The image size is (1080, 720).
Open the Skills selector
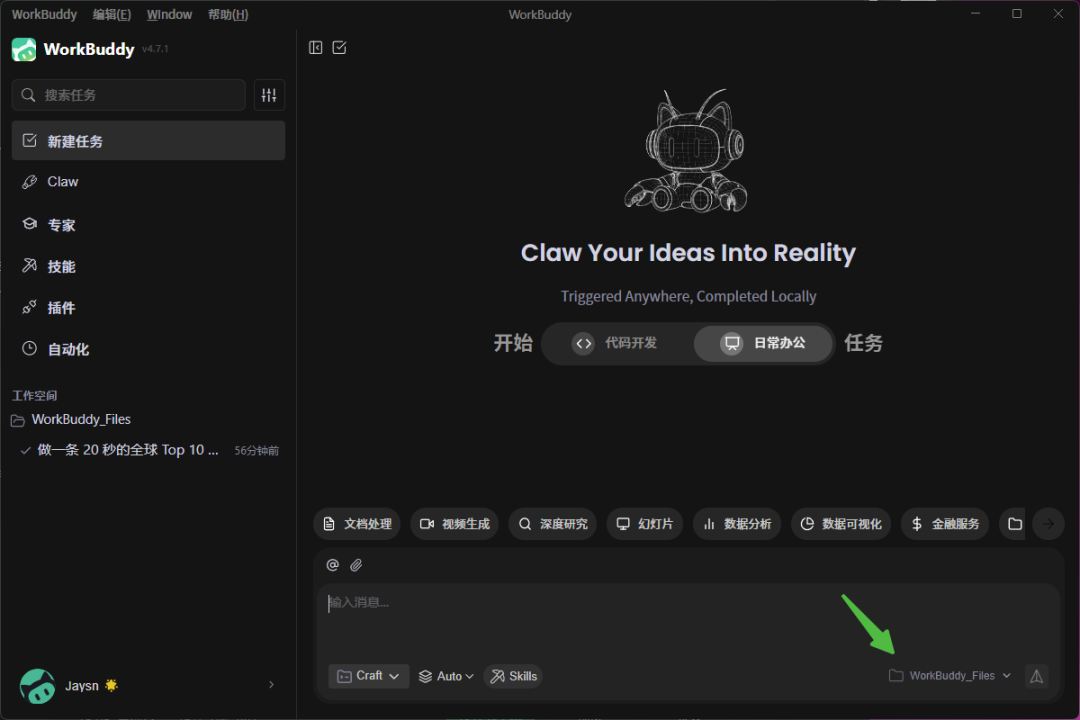point(513,676)
